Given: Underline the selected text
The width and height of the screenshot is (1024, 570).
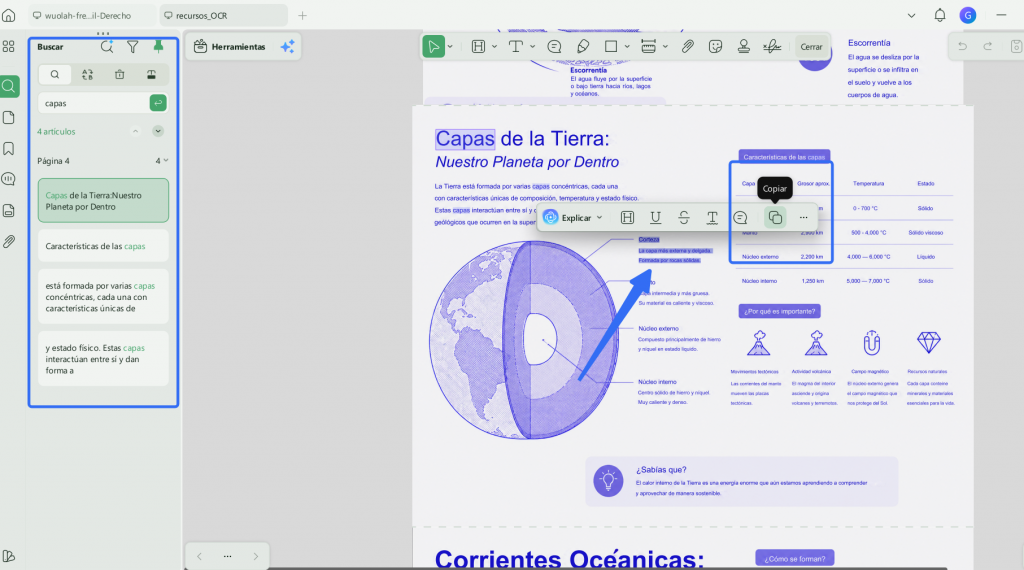Looking at the screenshot, I should 656,217.
